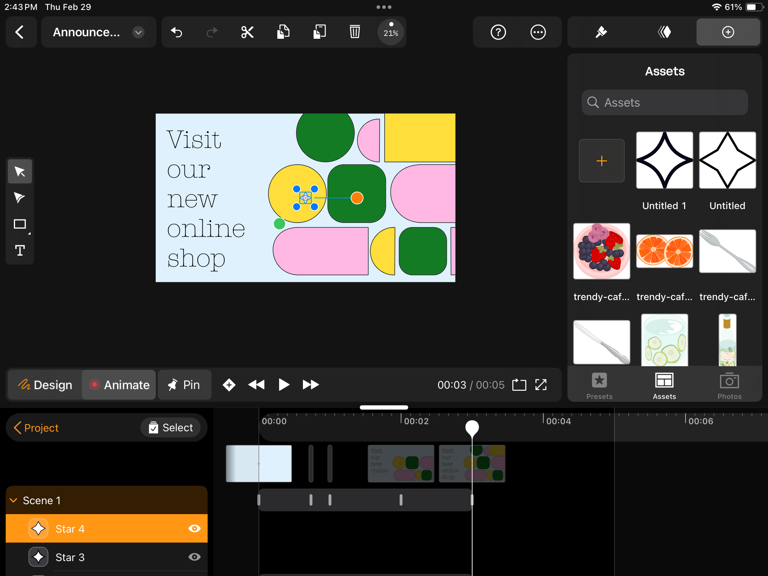Select the Text tool

tap(20, 251)
